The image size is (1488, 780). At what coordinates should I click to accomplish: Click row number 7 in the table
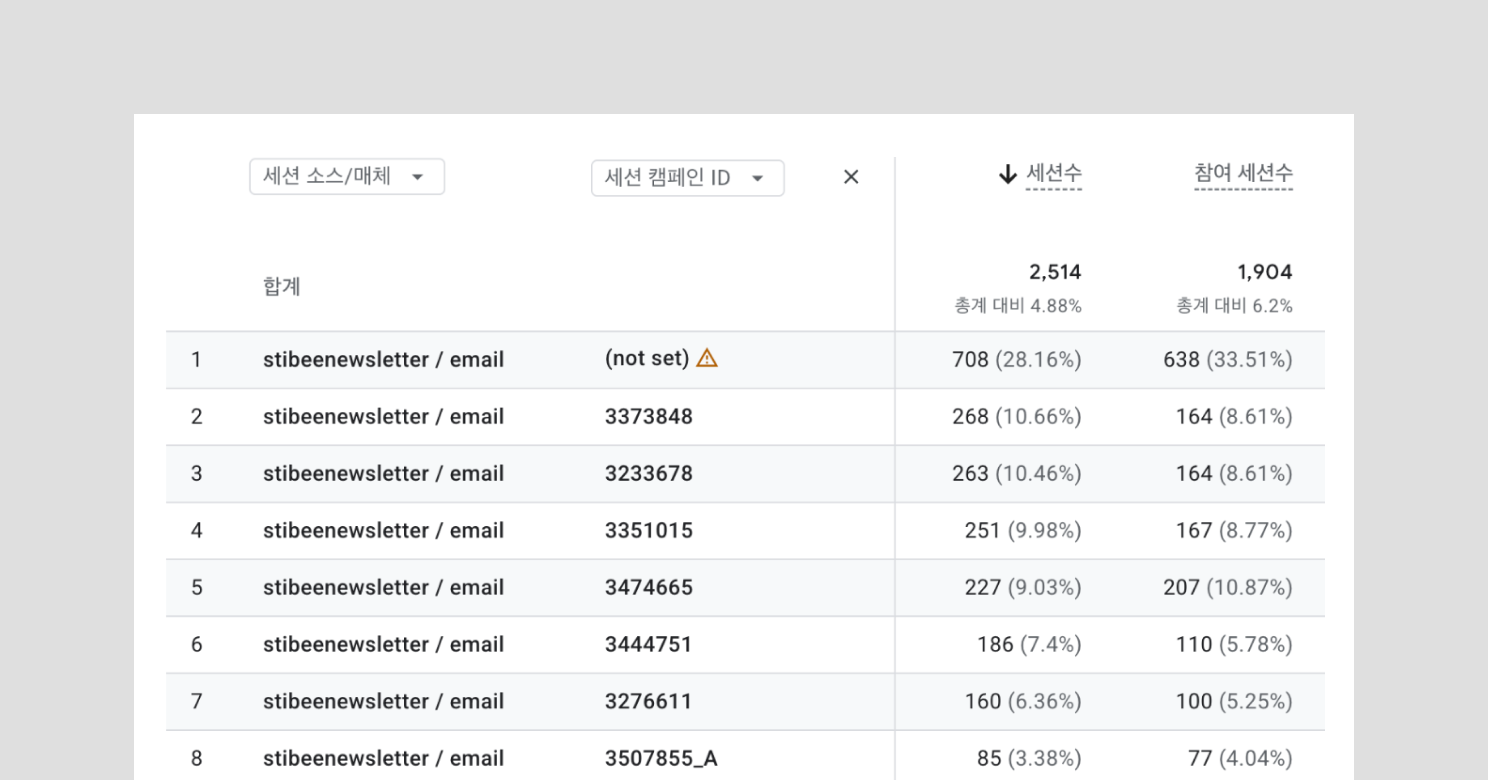(x=196, y=701)
